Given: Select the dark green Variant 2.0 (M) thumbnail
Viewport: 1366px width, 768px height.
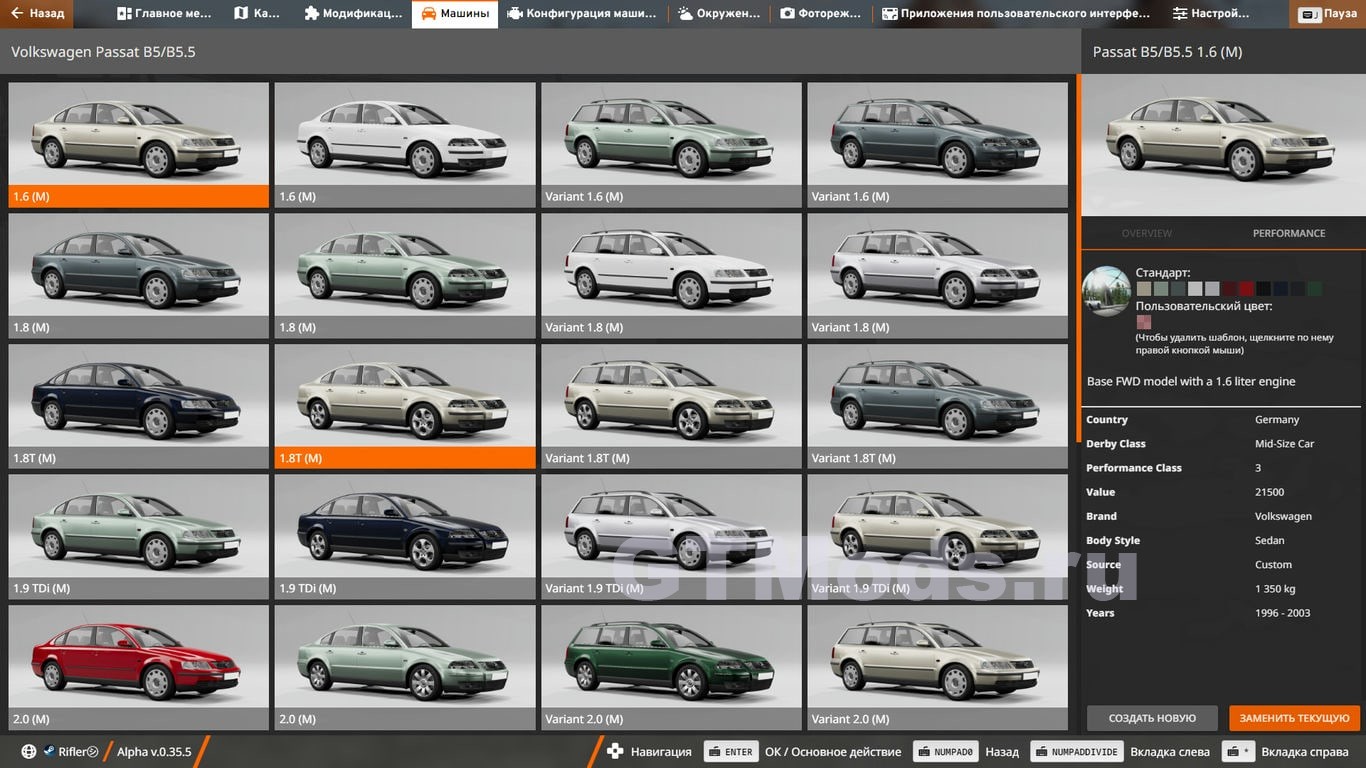Looking at the screenshot, I should [671, 668].
